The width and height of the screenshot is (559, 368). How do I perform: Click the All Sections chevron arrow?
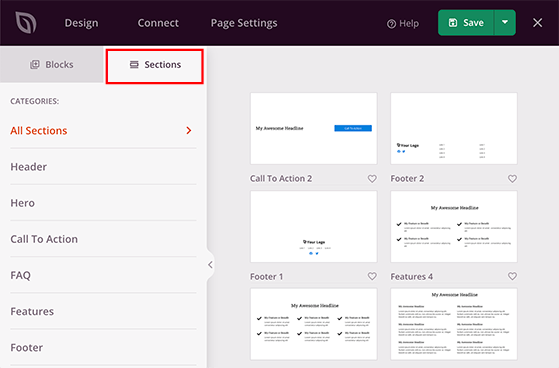[189, 131]
